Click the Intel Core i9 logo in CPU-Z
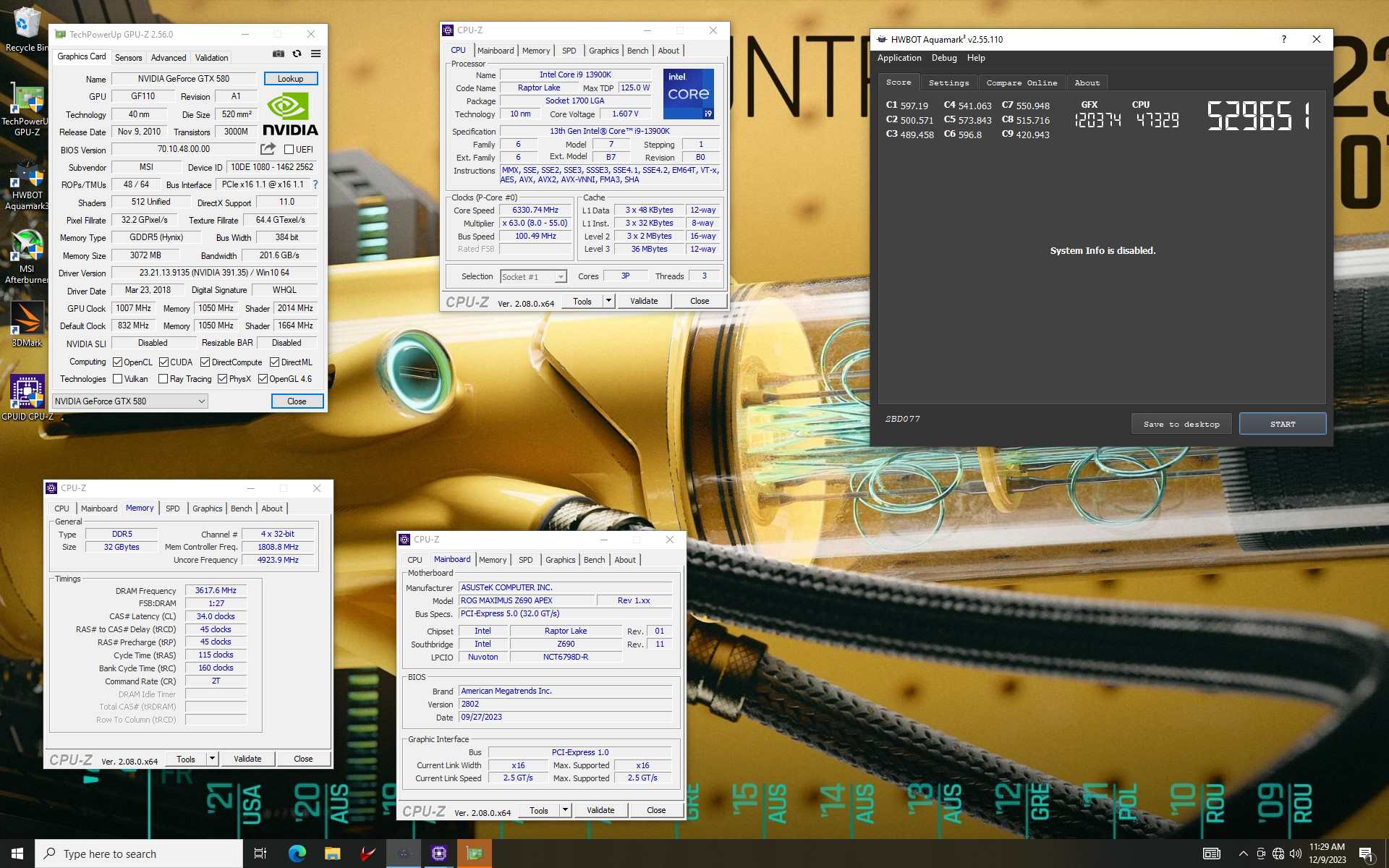Image resolution: width=1389 pixels, height=868 pixels. [688, 94]
